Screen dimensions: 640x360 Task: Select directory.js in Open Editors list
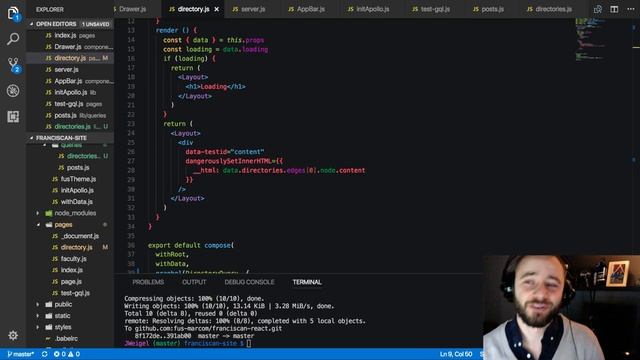point(70,58)
